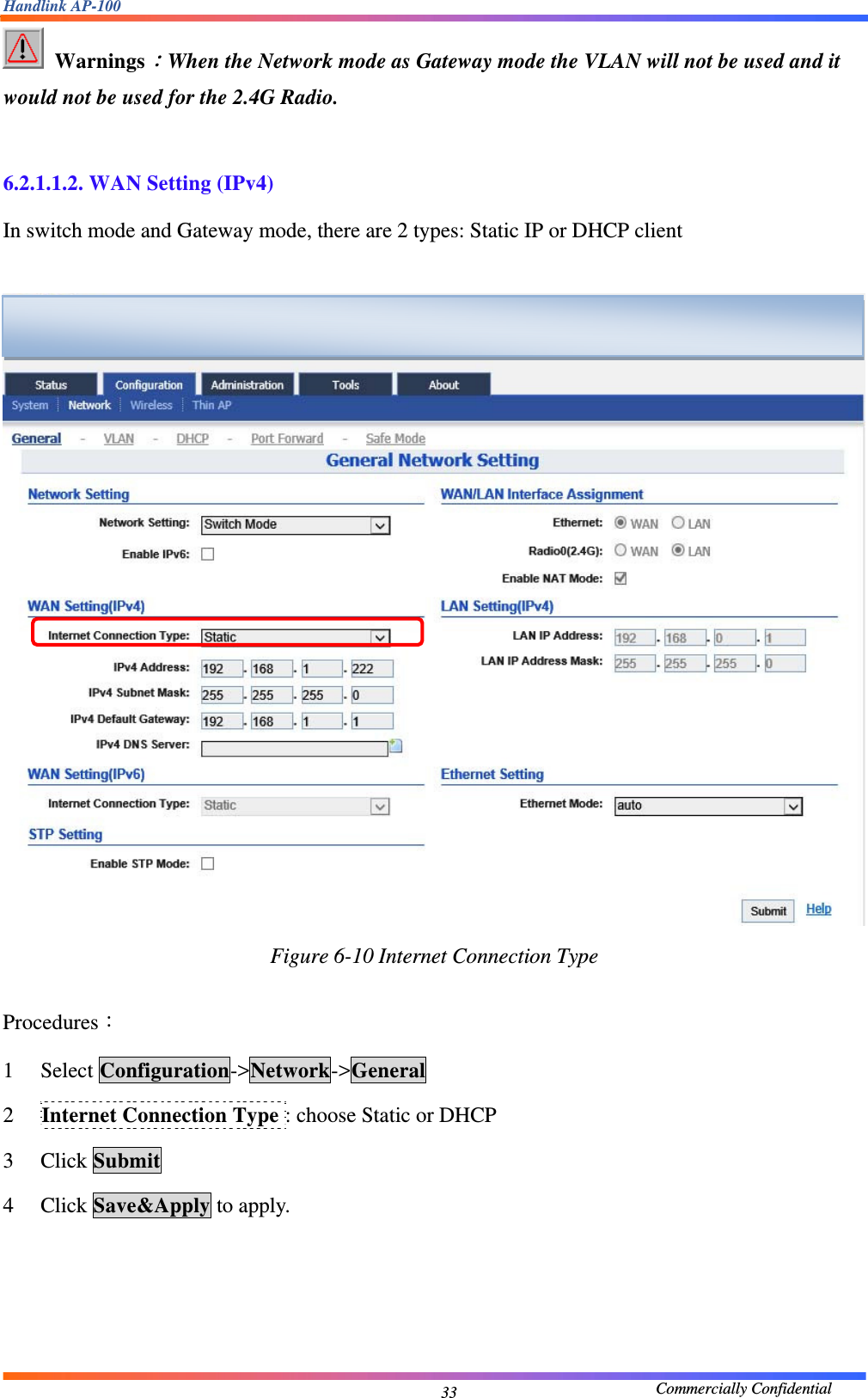
Task: Select the Network submenu
Action: (89, 405)
